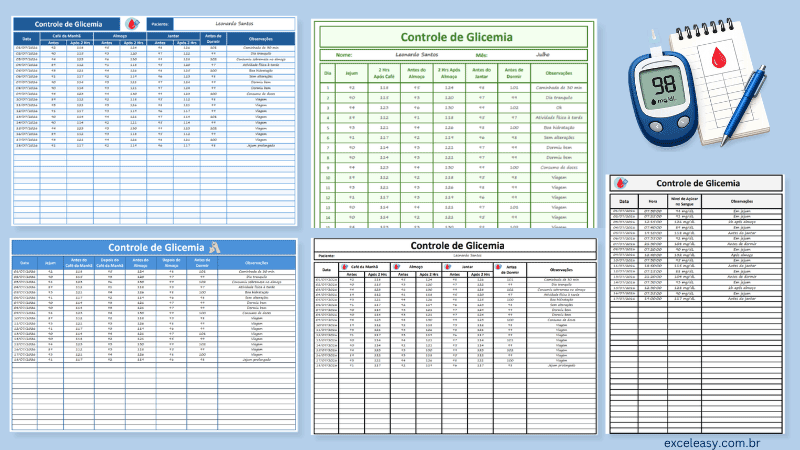
Task: Select the Controle de Glicemia title in gray narrow sheet
Action: pos(697,183)
